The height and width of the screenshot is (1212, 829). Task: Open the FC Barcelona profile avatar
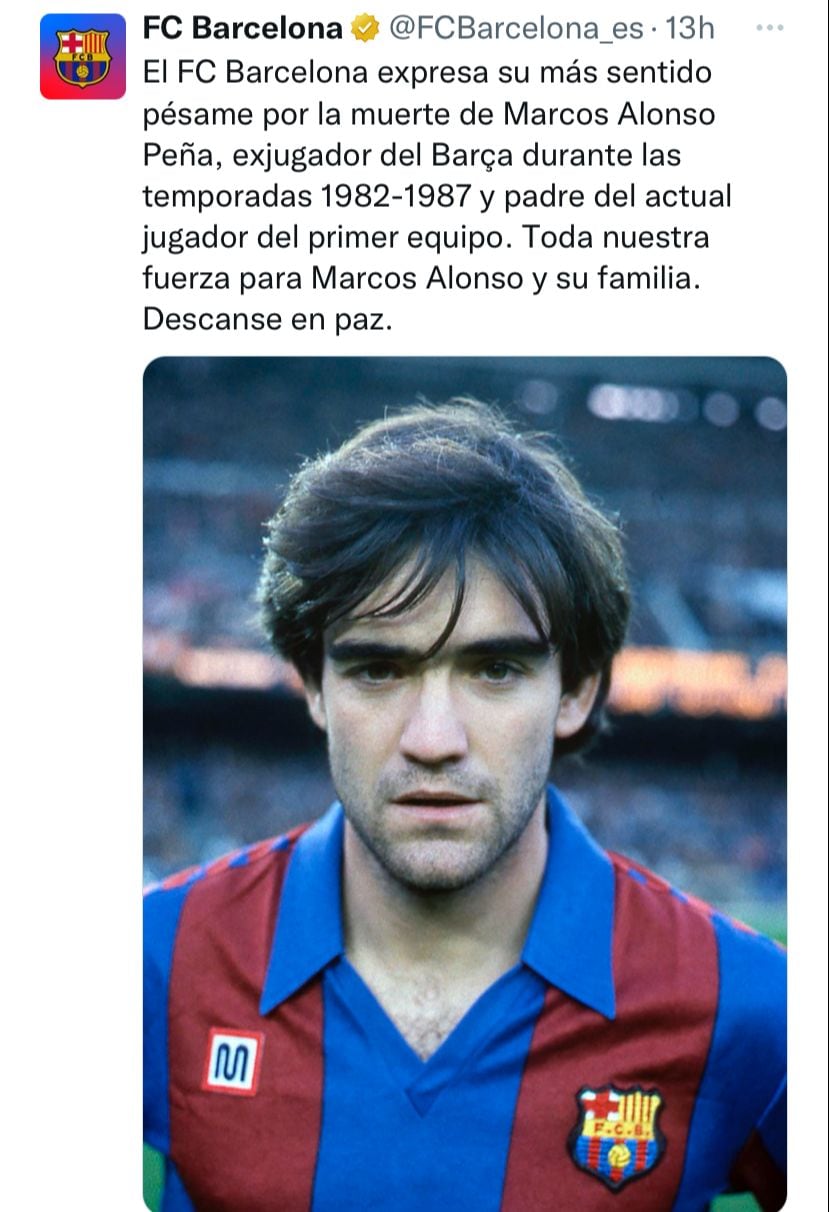click(x=83, y=57)
